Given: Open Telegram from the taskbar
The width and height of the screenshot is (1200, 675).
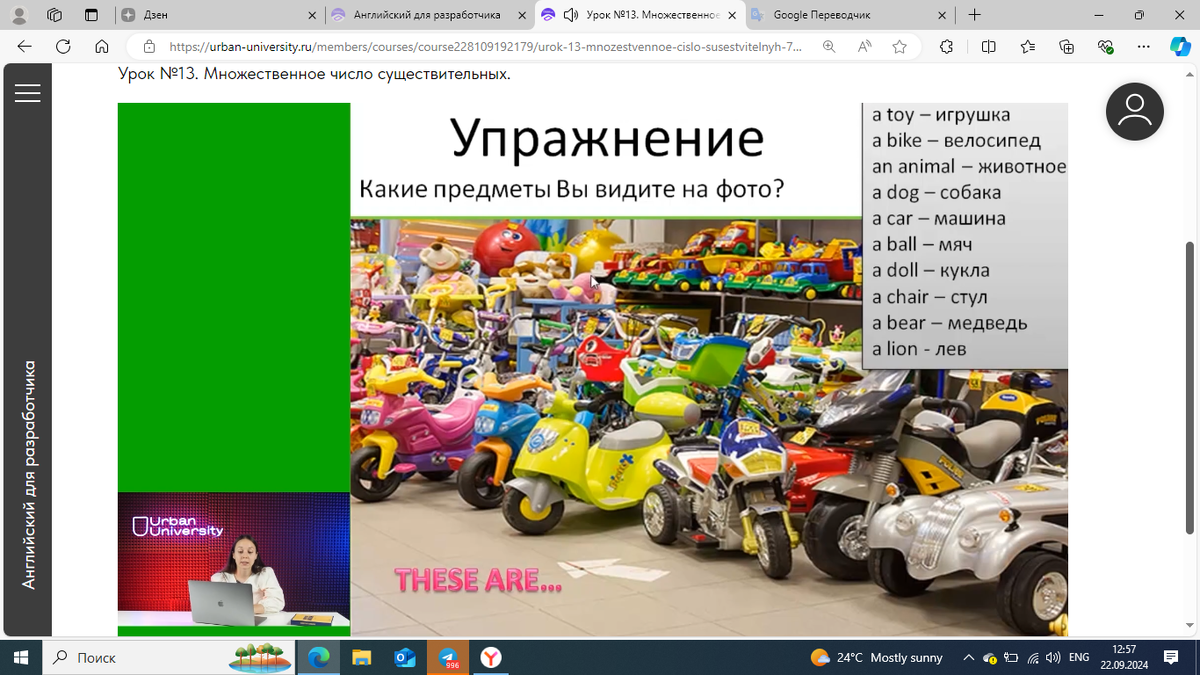Looking at the screenshot, I should (x=447, y=657).
